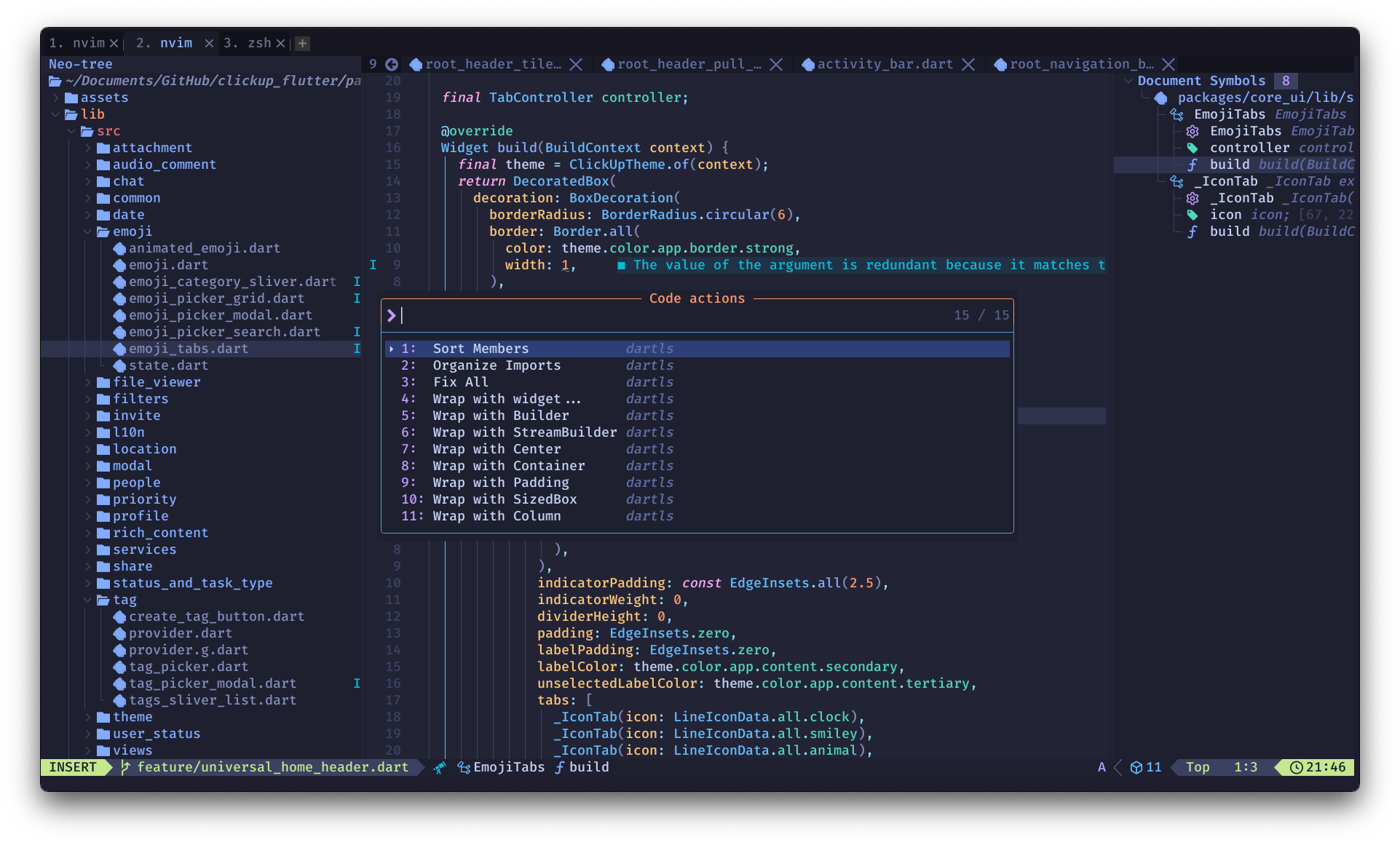Open the root_navigation_b buffer tab
1400x845 pixels.
pyautogui.click(x=1080, y=64)
